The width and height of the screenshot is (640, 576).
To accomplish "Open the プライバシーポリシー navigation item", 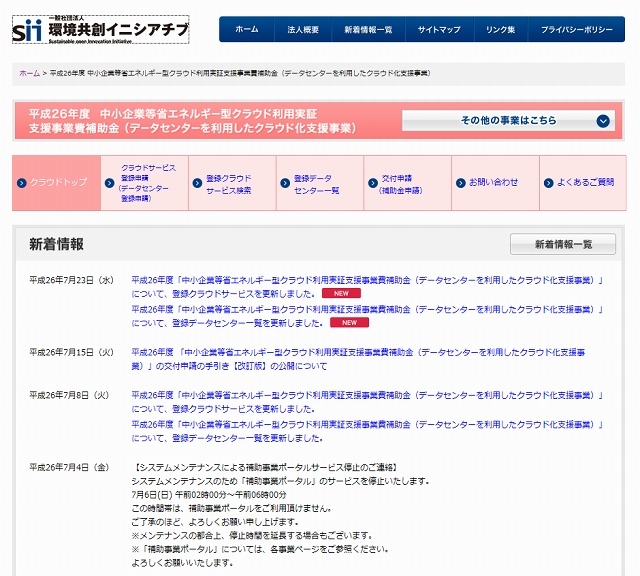I will pyautogui.click(x=576, y=29).
